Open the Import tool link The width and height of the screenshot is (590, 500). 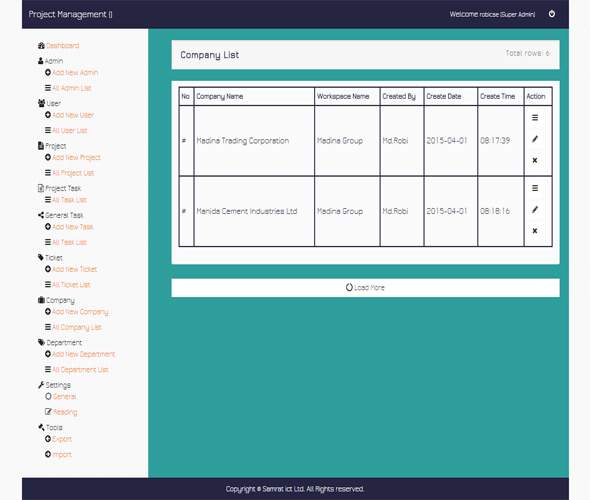pos(62,454)
